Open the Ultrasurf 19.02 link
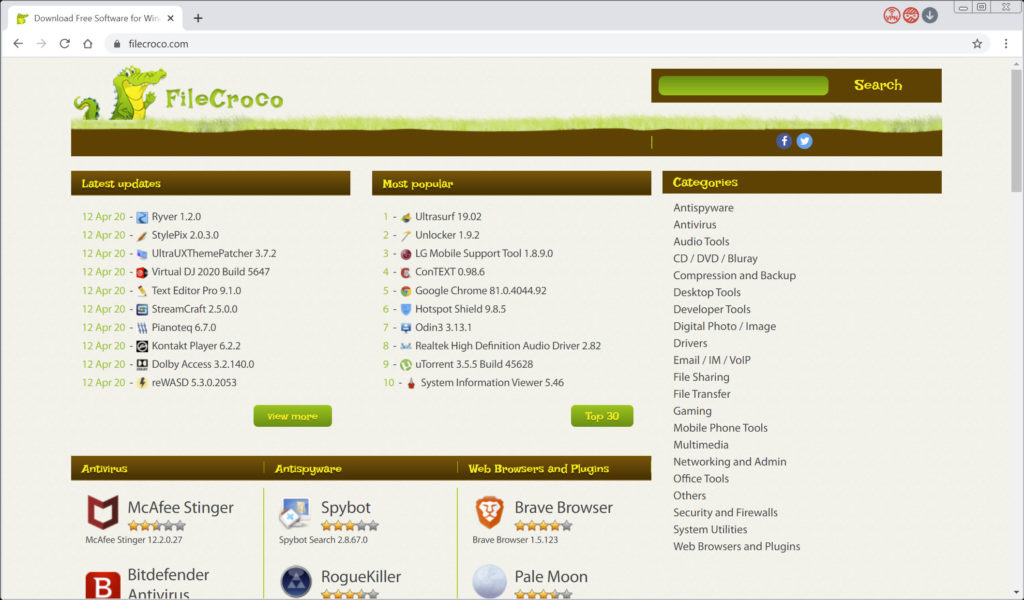Viewport: 1024px width, 600px height. [448, 217]
